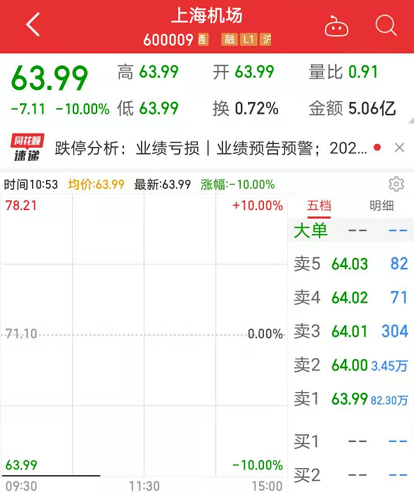Click the 82.30万 volume at 卖1
The image size is (414, 492).
point(389,400)
